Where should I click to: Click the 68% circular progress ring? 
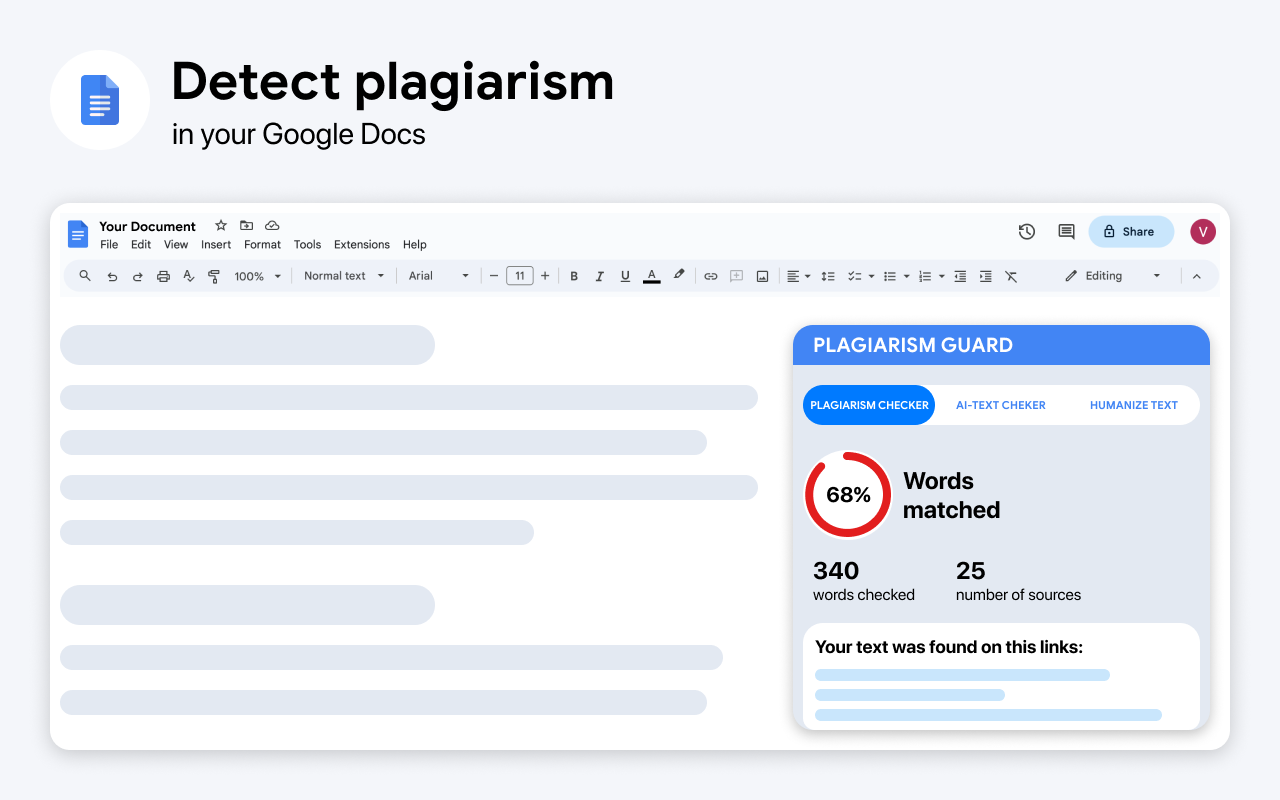[848, 495]
